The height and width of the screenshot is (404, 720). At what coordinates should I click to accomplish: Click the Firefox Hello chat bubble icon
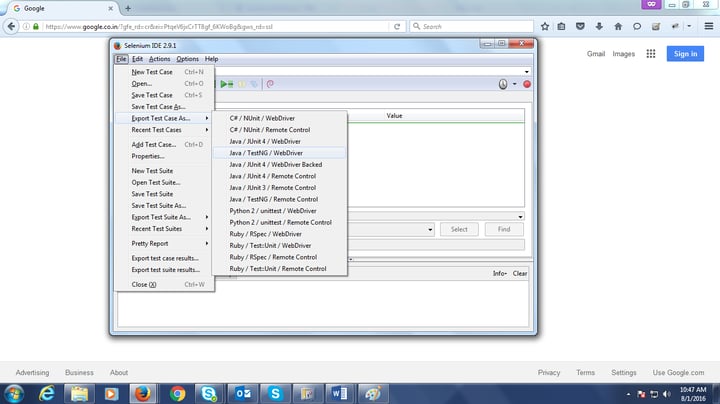click(637, 27)
